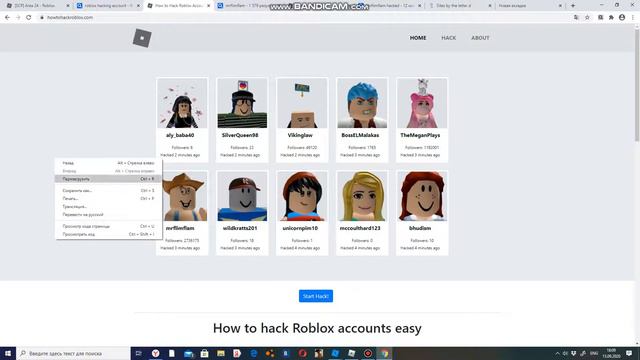The image size is (640, 360).
Task: Choose 'Назад' in the context menu
Action: coord(108,163)
